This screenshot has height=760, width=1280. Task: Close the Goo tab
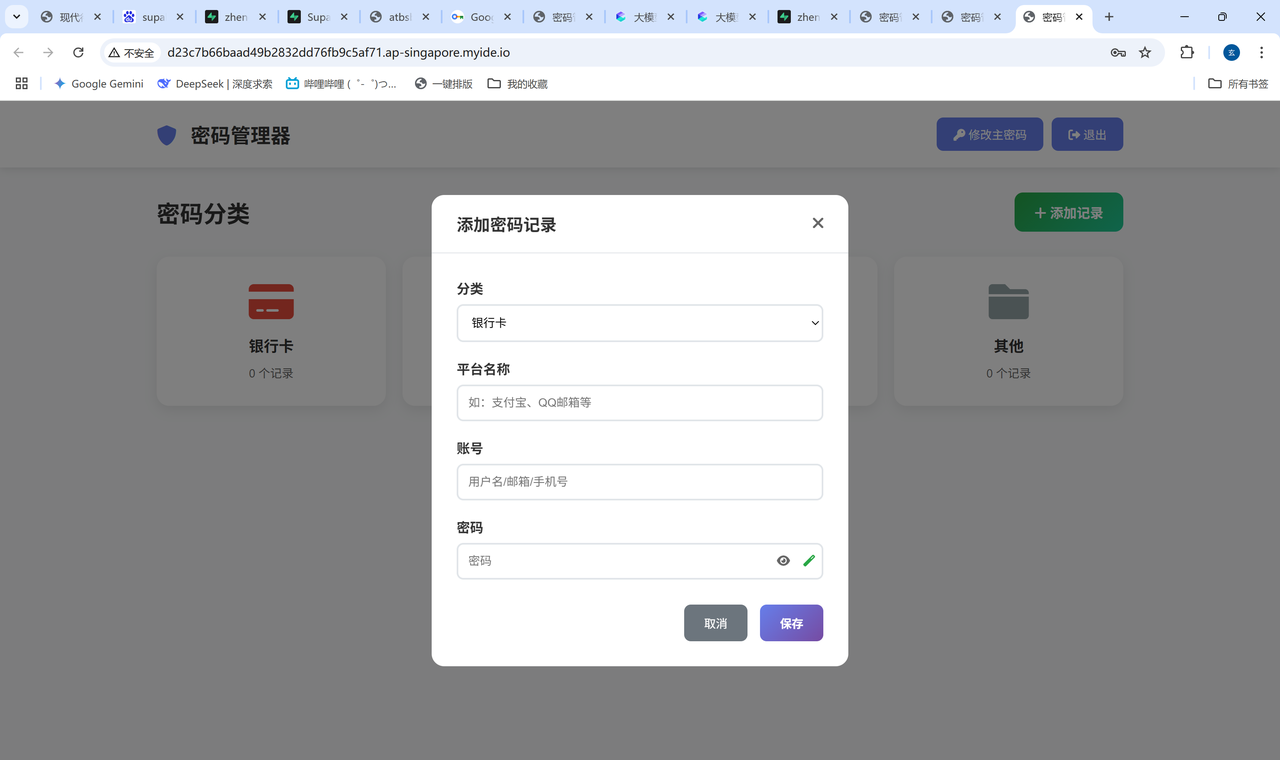coord(508,17)
